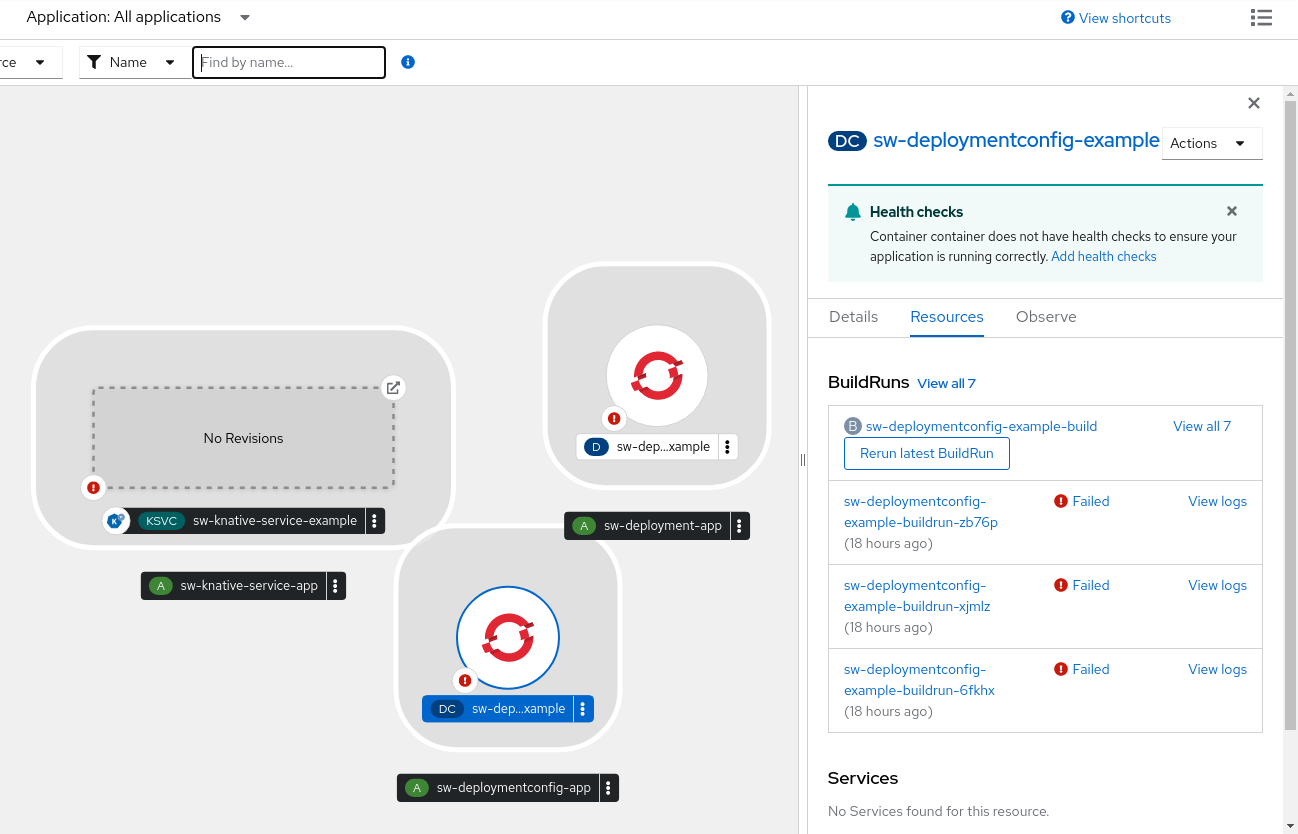Open the Application: All applications dropdown
The width and height of the screenshot is (1298, 834).
click(x=138, y=17)
